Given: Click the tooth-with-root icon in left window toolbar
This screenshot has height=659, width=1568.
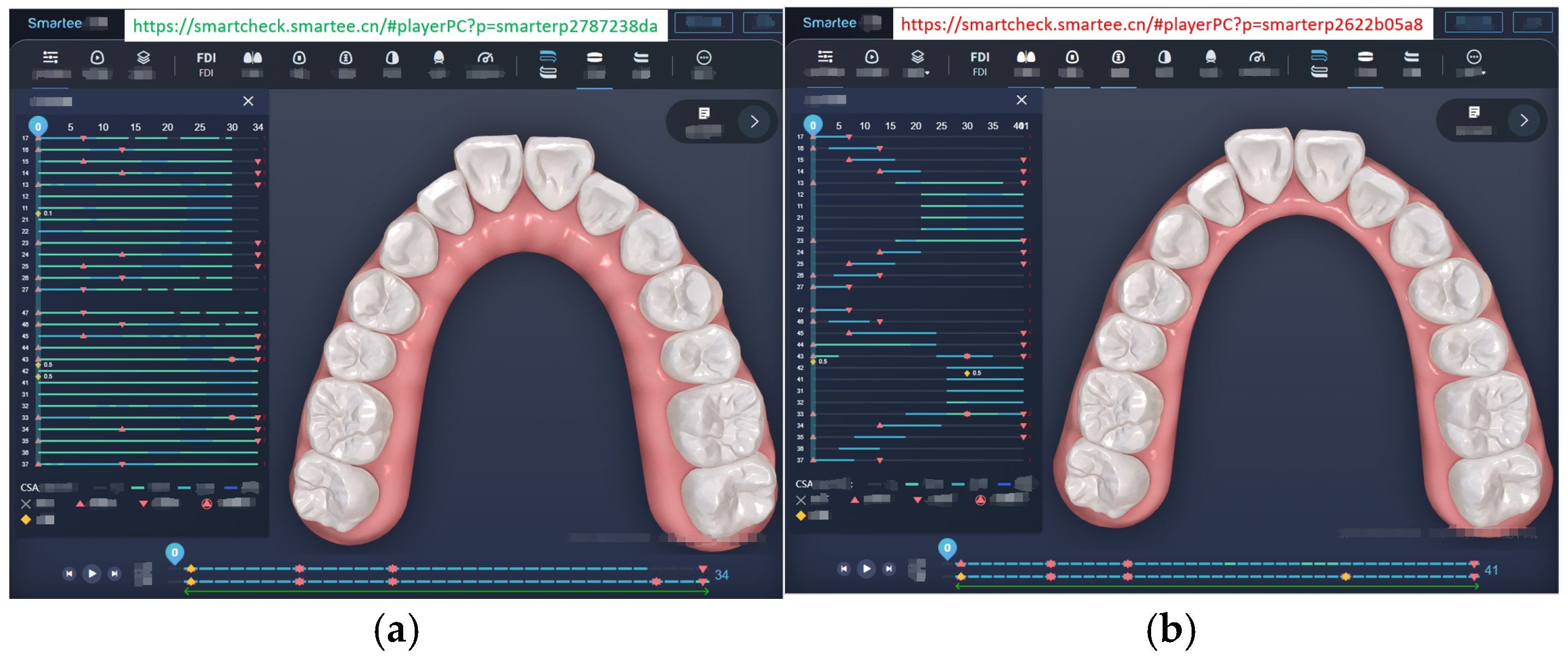Looking at the screenshot, I should click(438, 58).
